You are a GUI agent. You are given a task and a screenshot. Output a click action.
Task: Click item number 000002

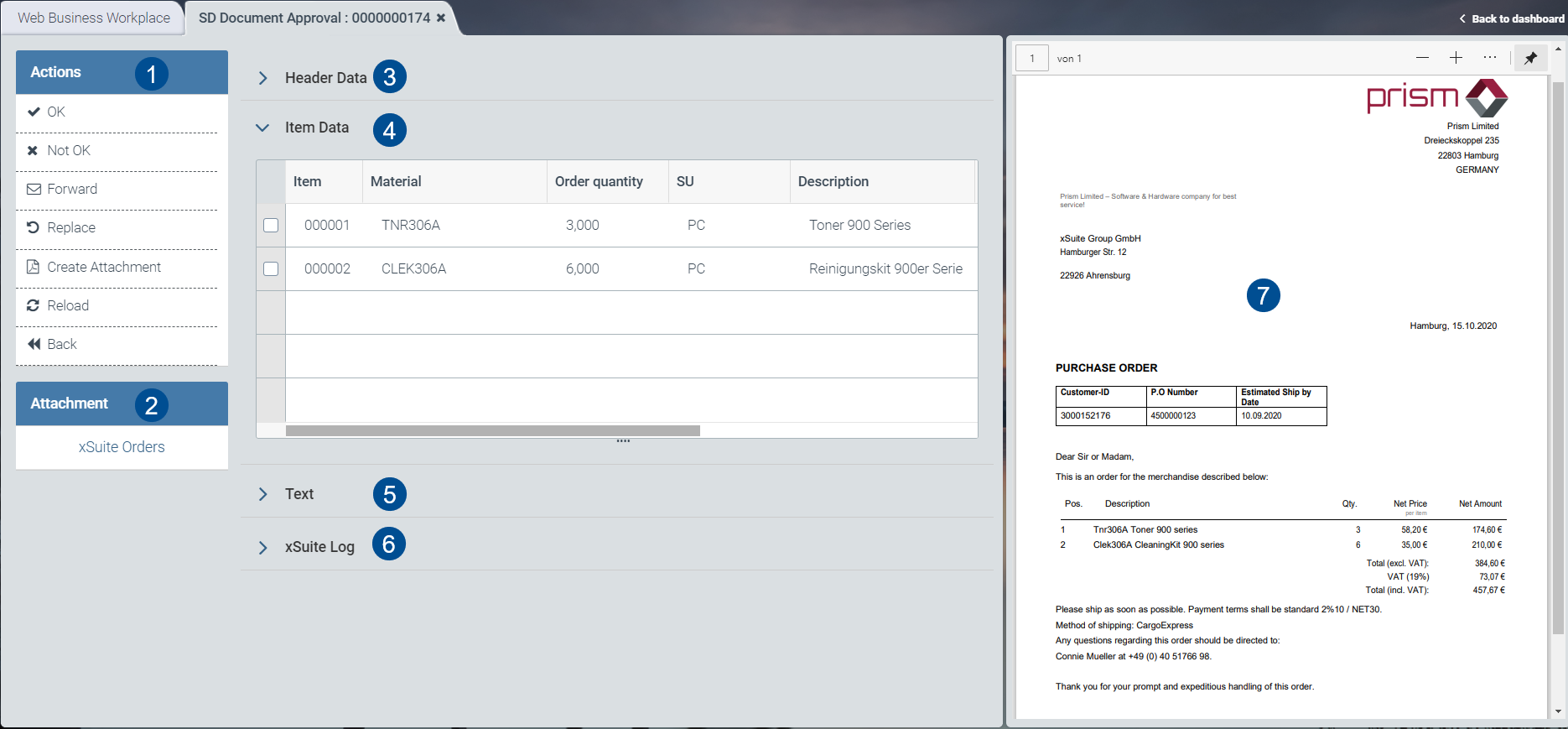pyautogui.click(x=327, y=268)
